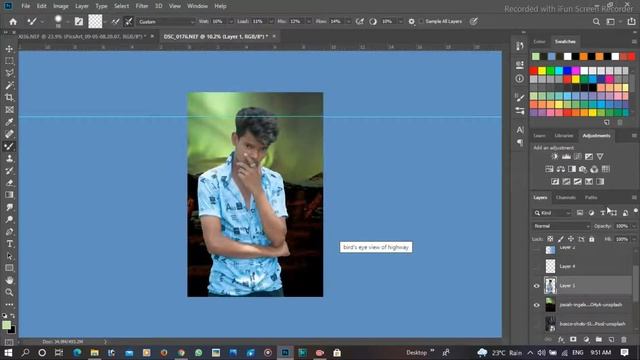640x360 pixels.
Task: Click the Home button in options bar
Action: coord(13,22)
